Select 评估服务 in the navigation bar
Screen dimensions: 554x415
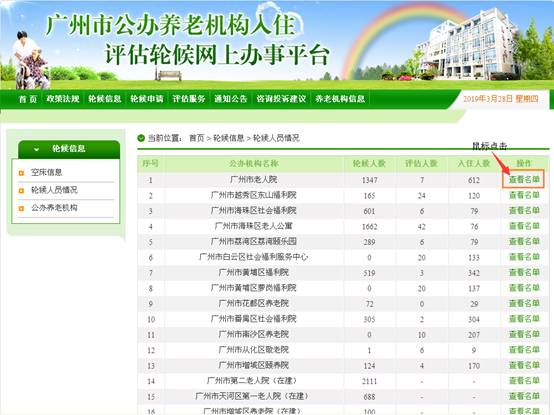(189, 99)
